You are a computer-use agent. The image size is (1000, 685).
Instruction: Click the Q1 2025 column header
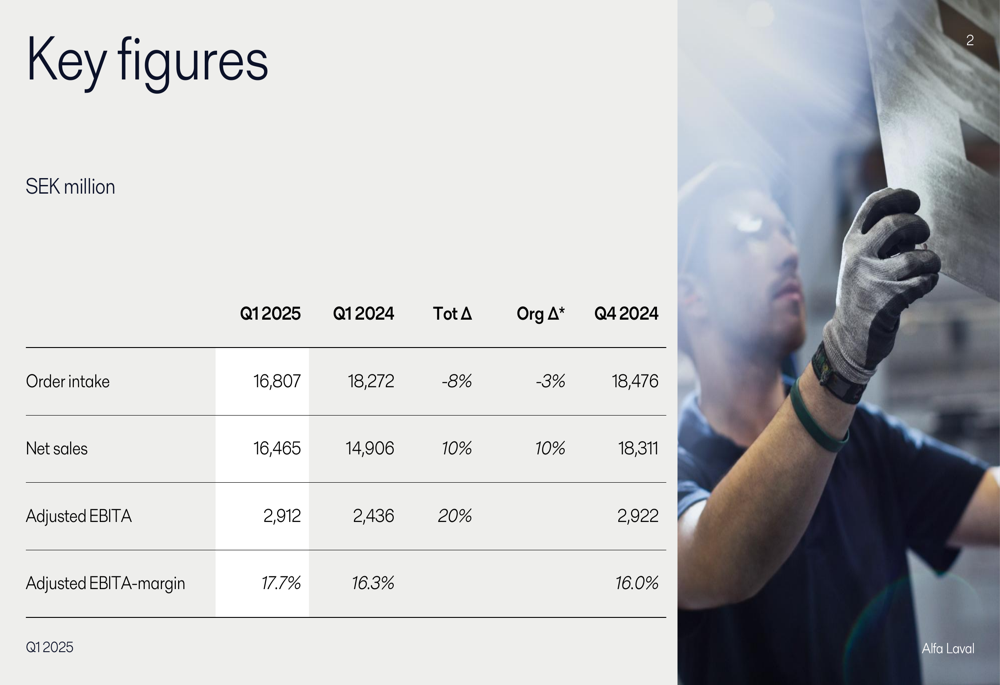coord(270,314)
